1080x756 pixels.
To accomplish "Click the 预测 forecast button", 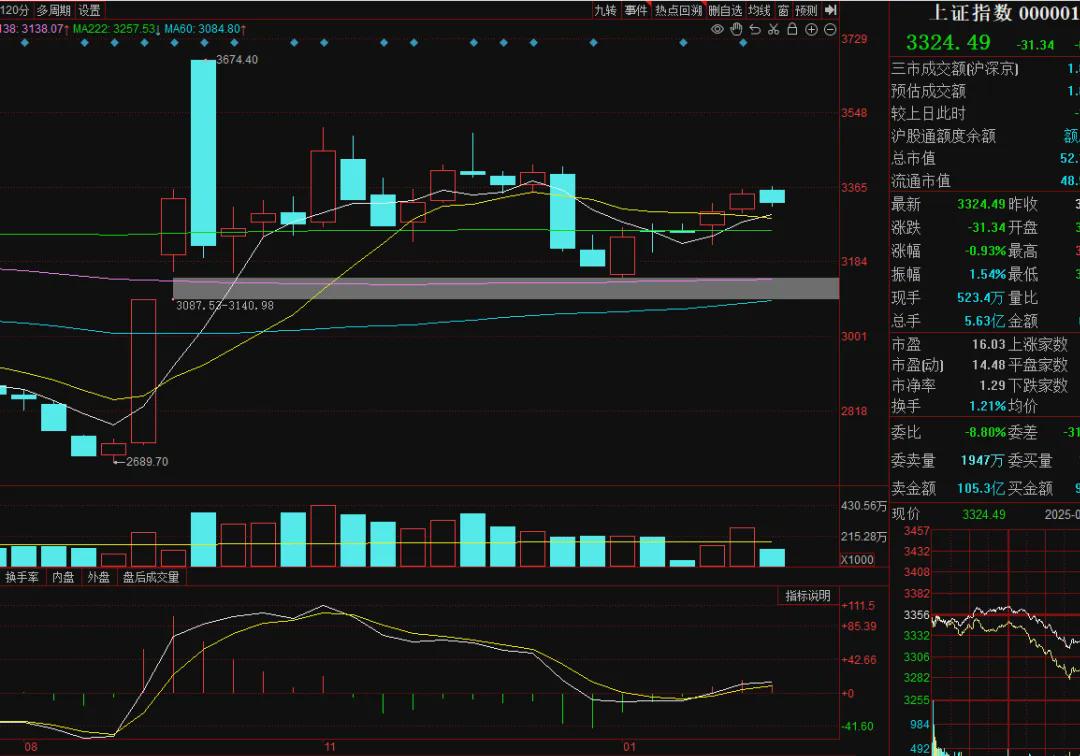I will [x=806, y=10].
